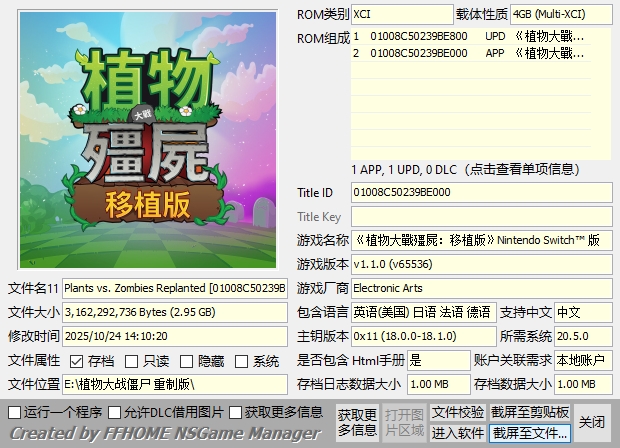Enable 运行一个程序 option

[14, 412]
